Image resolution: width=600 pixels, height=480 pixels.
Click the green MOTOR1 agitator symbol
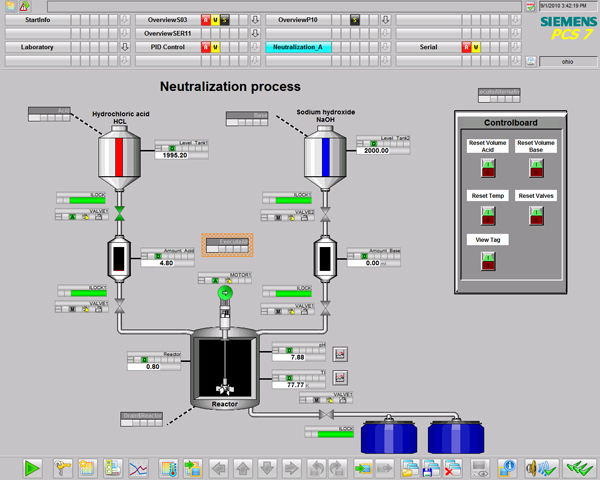pyautogui.click(x=225, y=293)
